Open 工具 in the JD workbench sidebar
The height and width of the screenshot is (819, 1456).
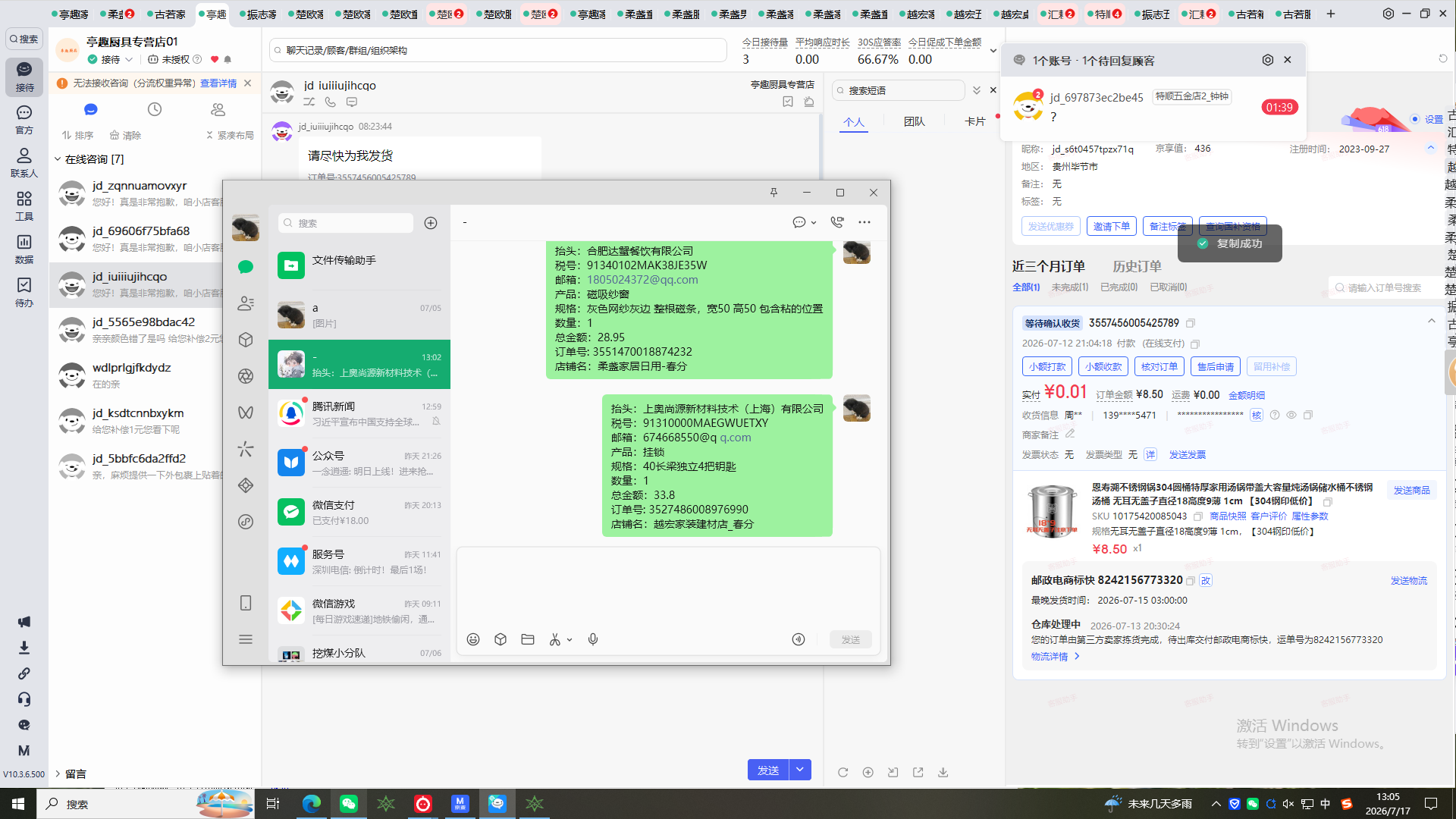pos(24,206)
